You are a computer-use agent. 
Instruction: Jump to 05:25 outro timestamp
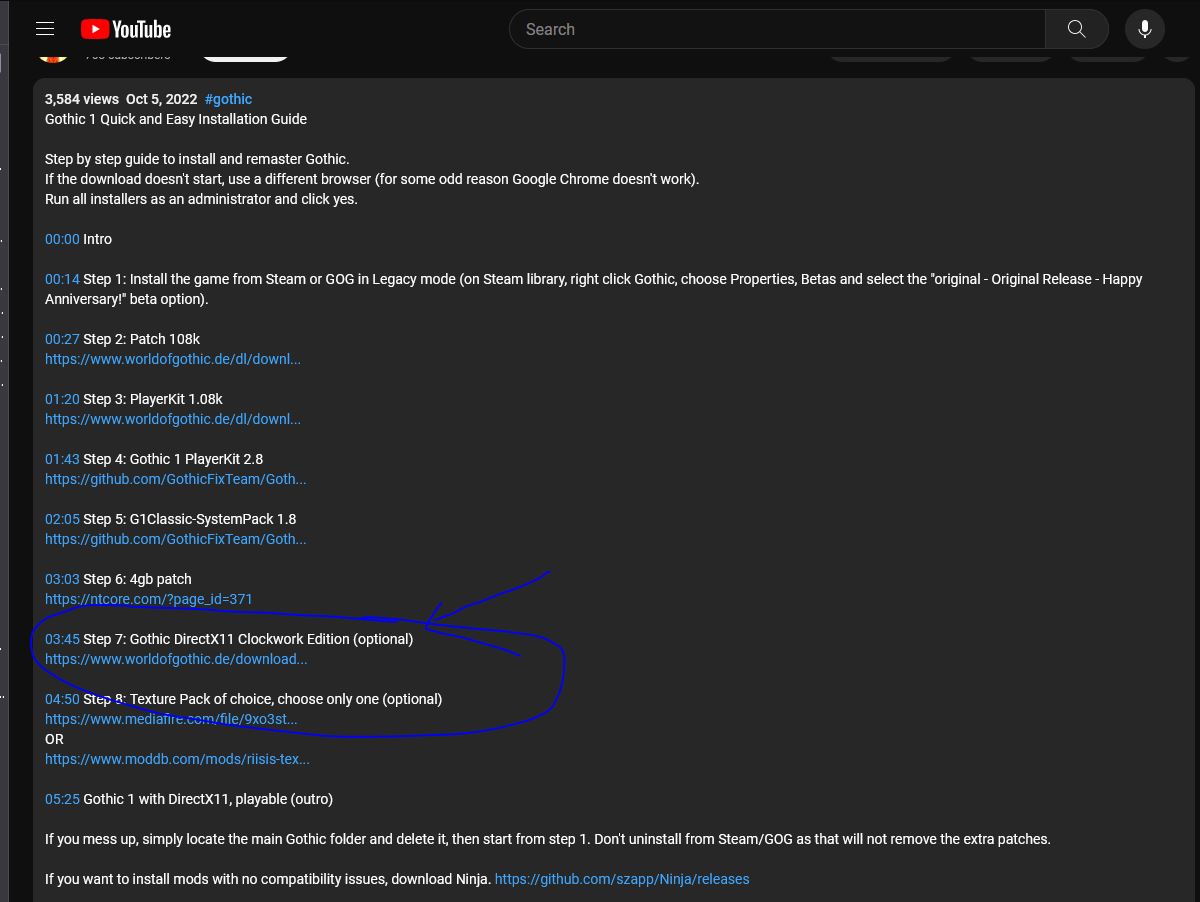click(x=62, y=799)
